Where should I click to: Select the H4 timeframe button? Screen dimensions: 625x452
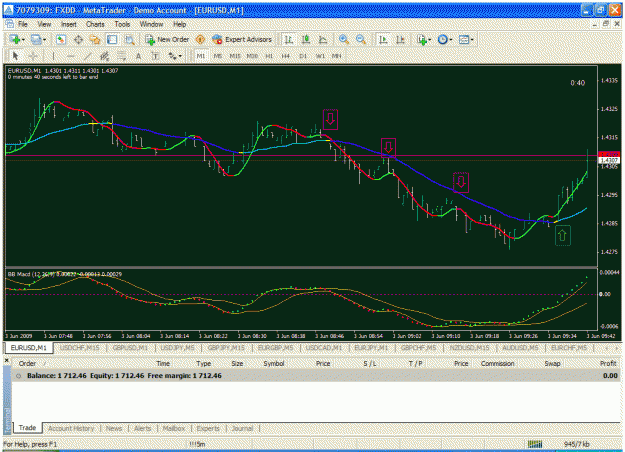(286, 56)
